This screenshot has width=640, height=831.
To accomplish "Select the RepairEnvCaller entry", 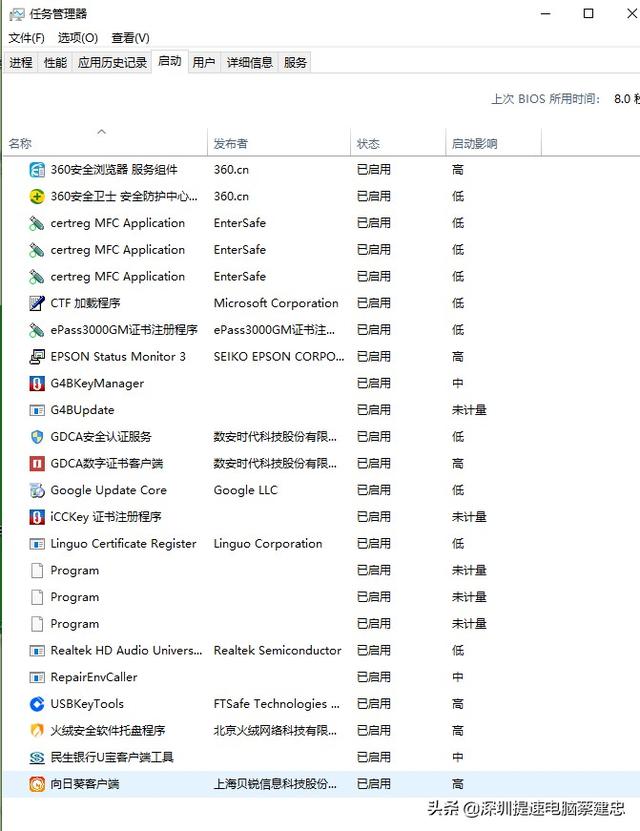I will coord(321,677).
